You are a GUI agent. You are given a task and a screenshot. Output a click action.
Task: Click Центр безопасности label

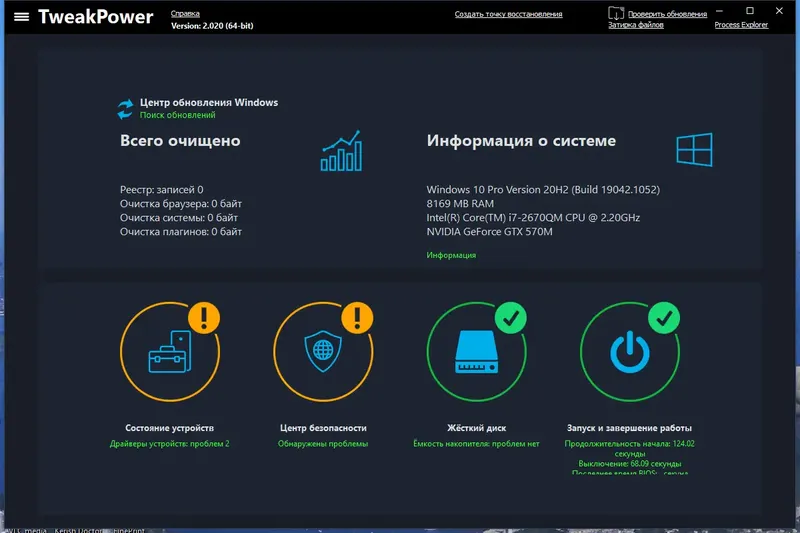pyautogui.click(x=323, y=428)
